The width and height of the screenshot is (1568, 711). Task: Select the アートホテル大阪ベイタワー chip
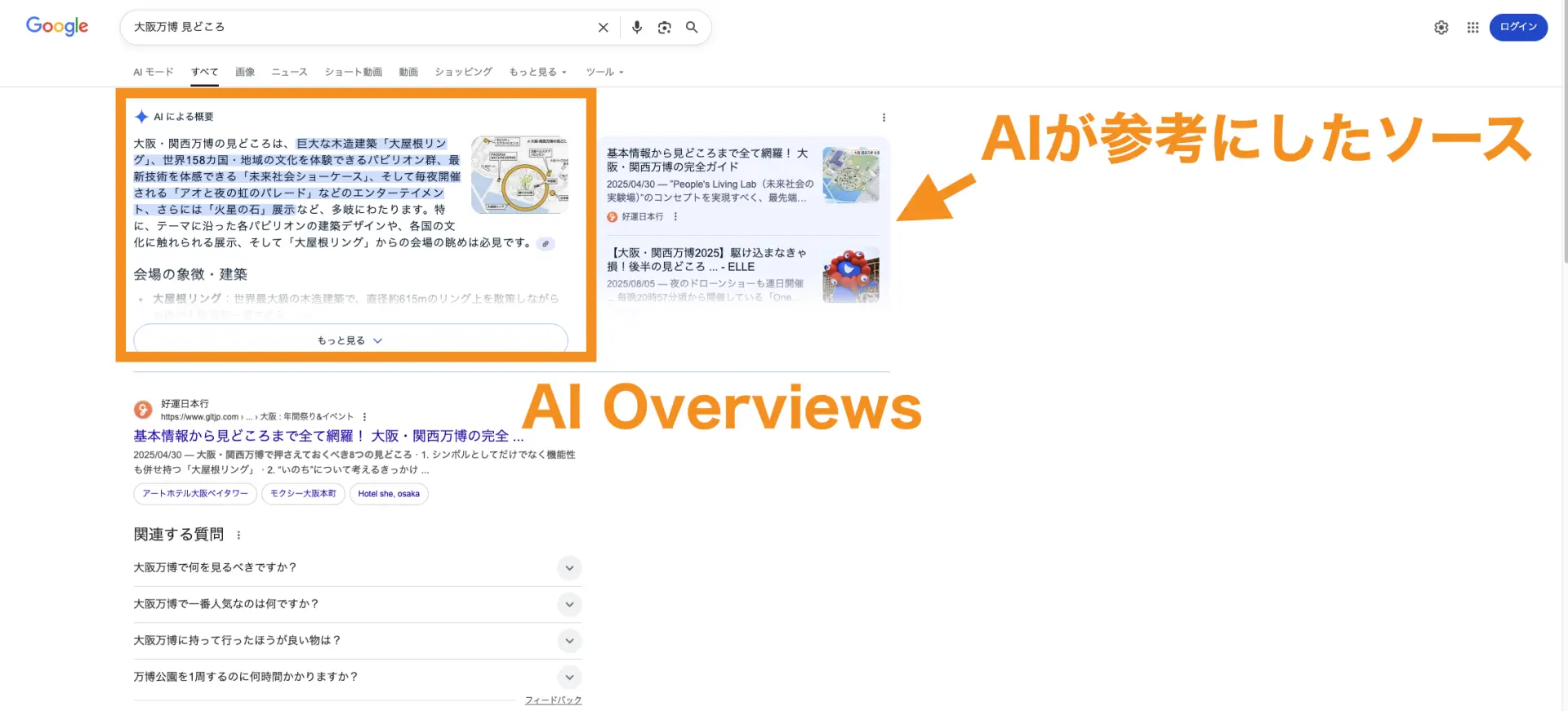click(x=195, y=494)
